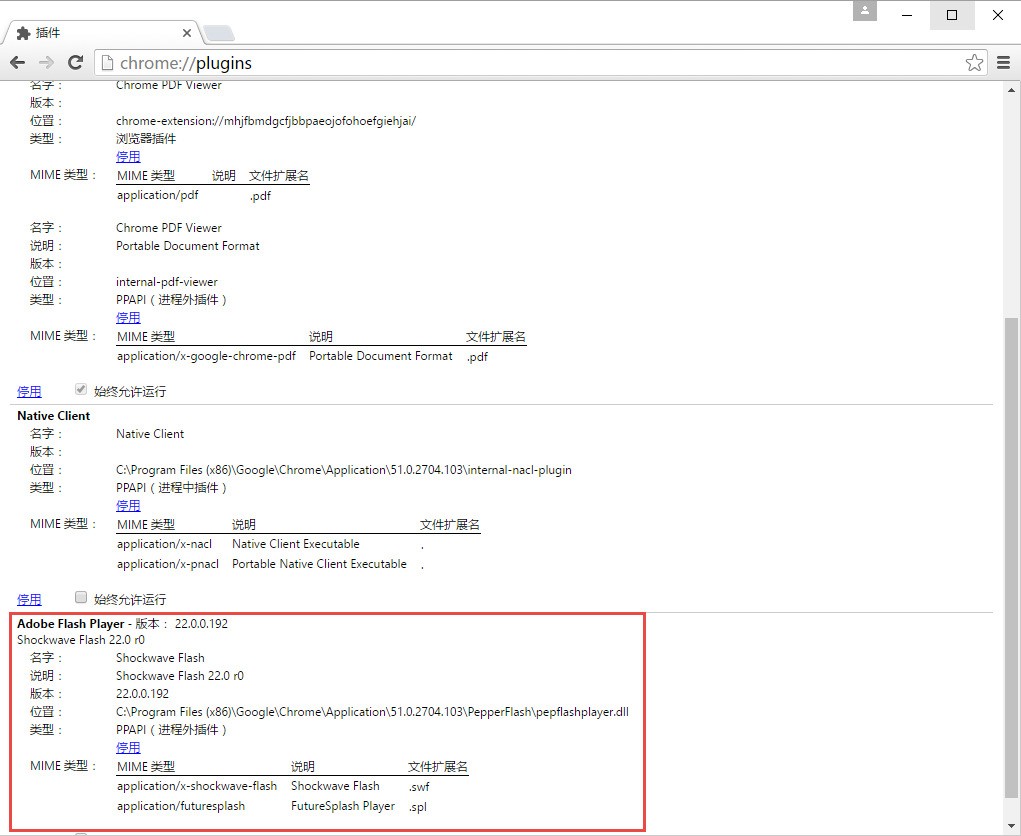Click the FutureSplash Player description
The width and height of the screenshot is (1021, 836).
coord(343,806)
